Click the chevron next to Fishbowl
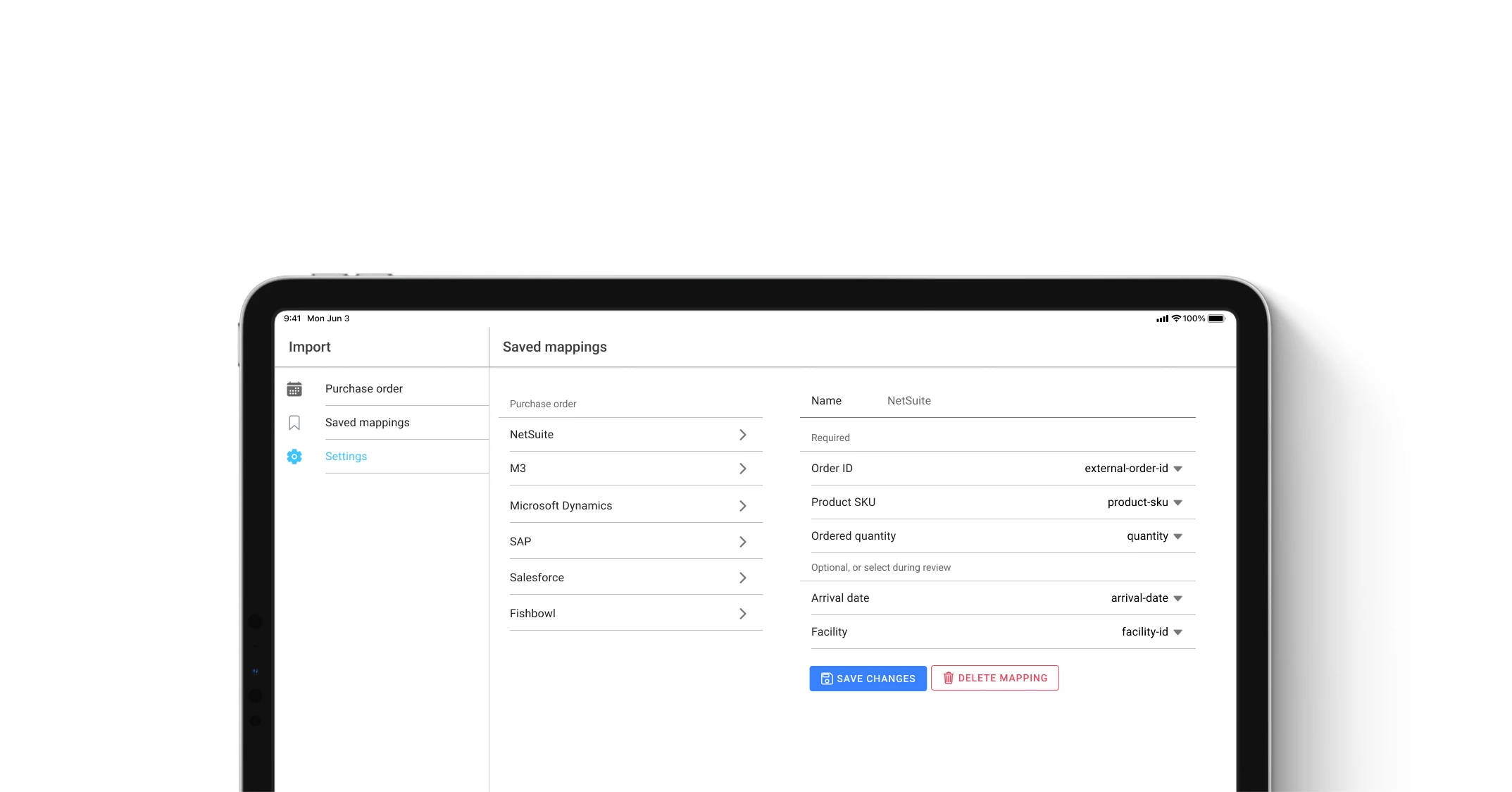Image resolution: width=1512 pixels, height=792 pixels. (742, 614)
